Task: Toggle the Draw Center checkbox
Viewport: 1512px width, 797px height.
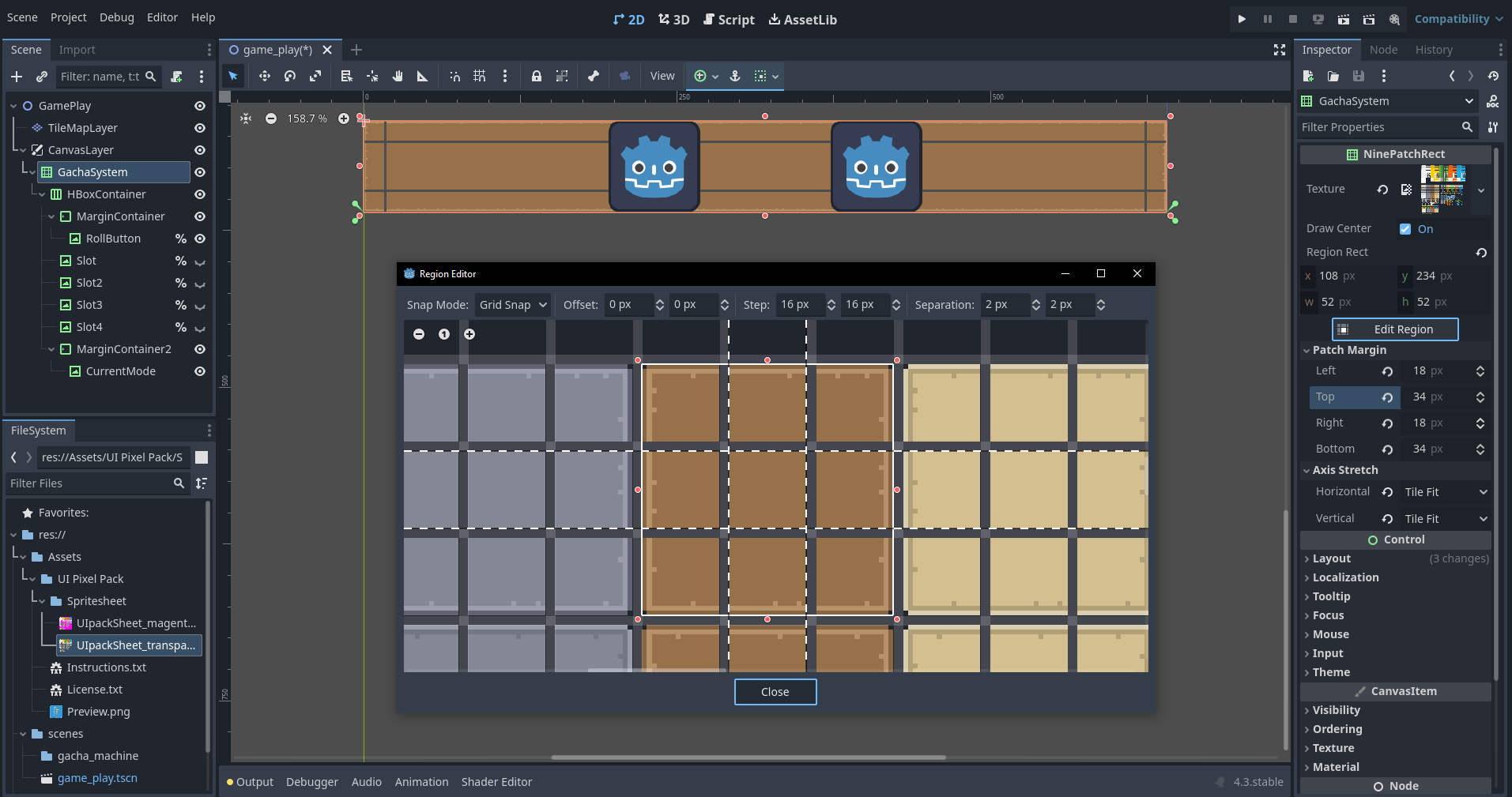Action: (x=1405, y=229)
